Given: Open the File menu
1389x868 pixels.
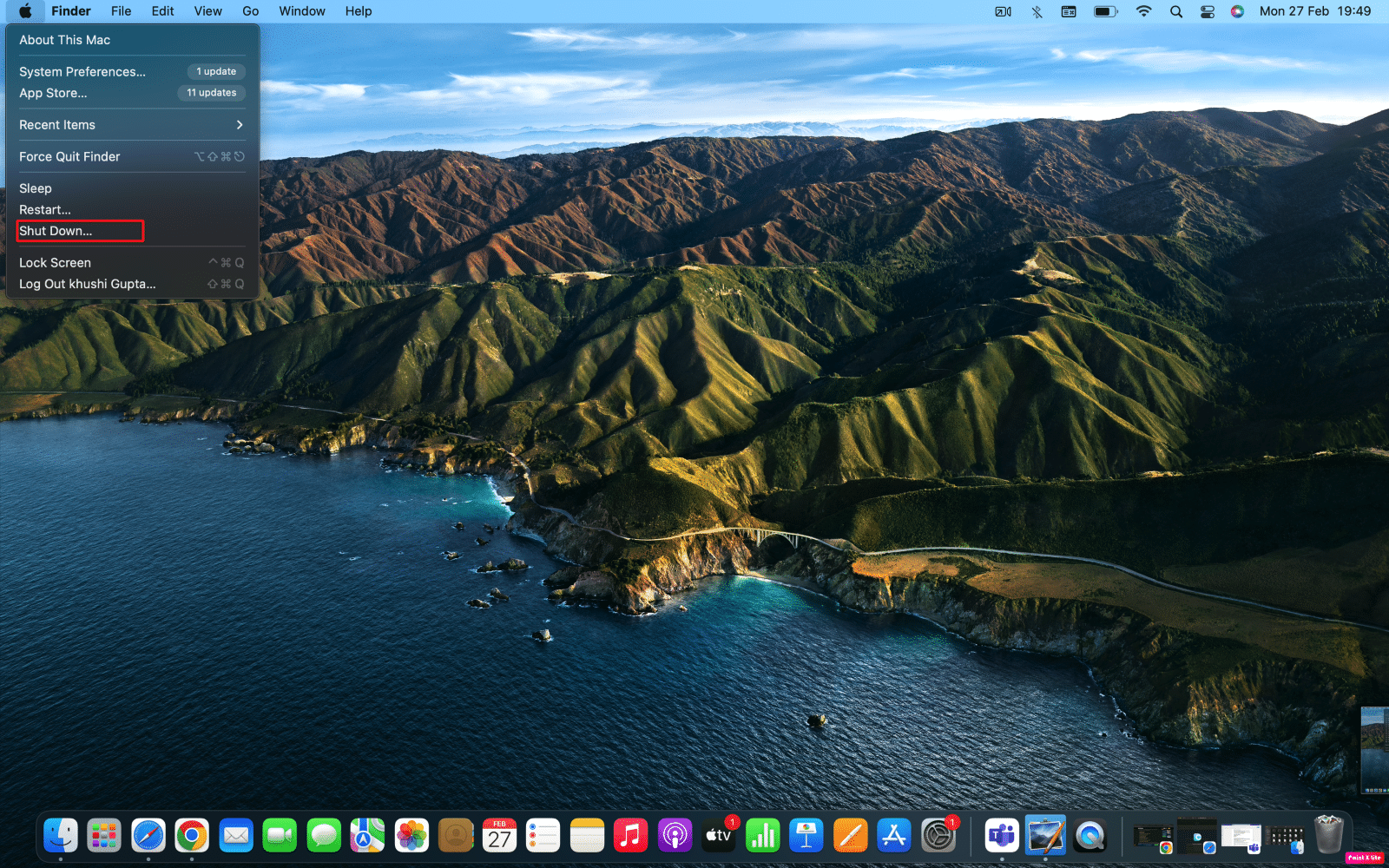Looking at the screenshot, I should (x=122, y=11).
